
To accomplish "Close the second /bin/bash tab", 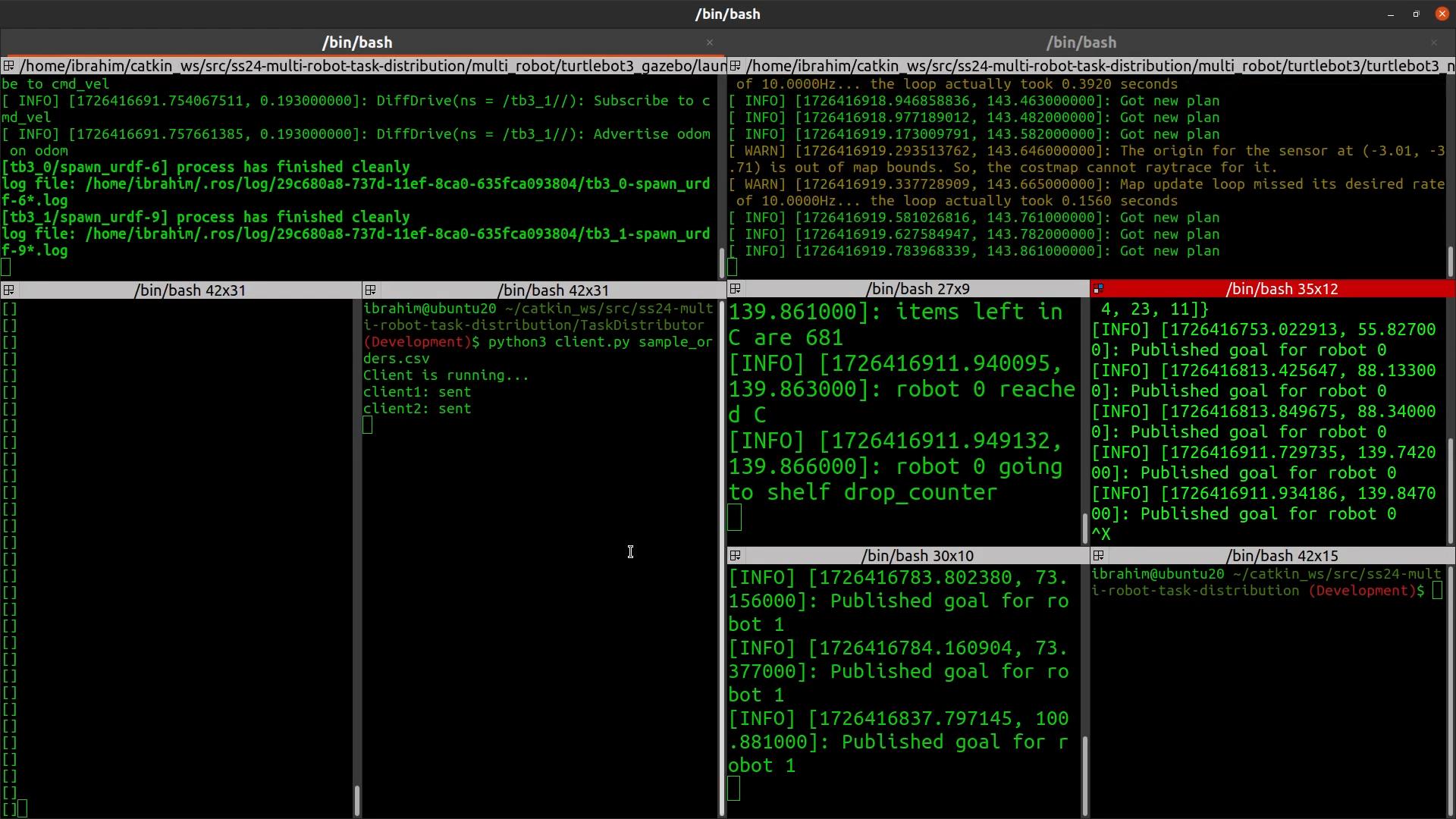I will (x=1433, y=42).
